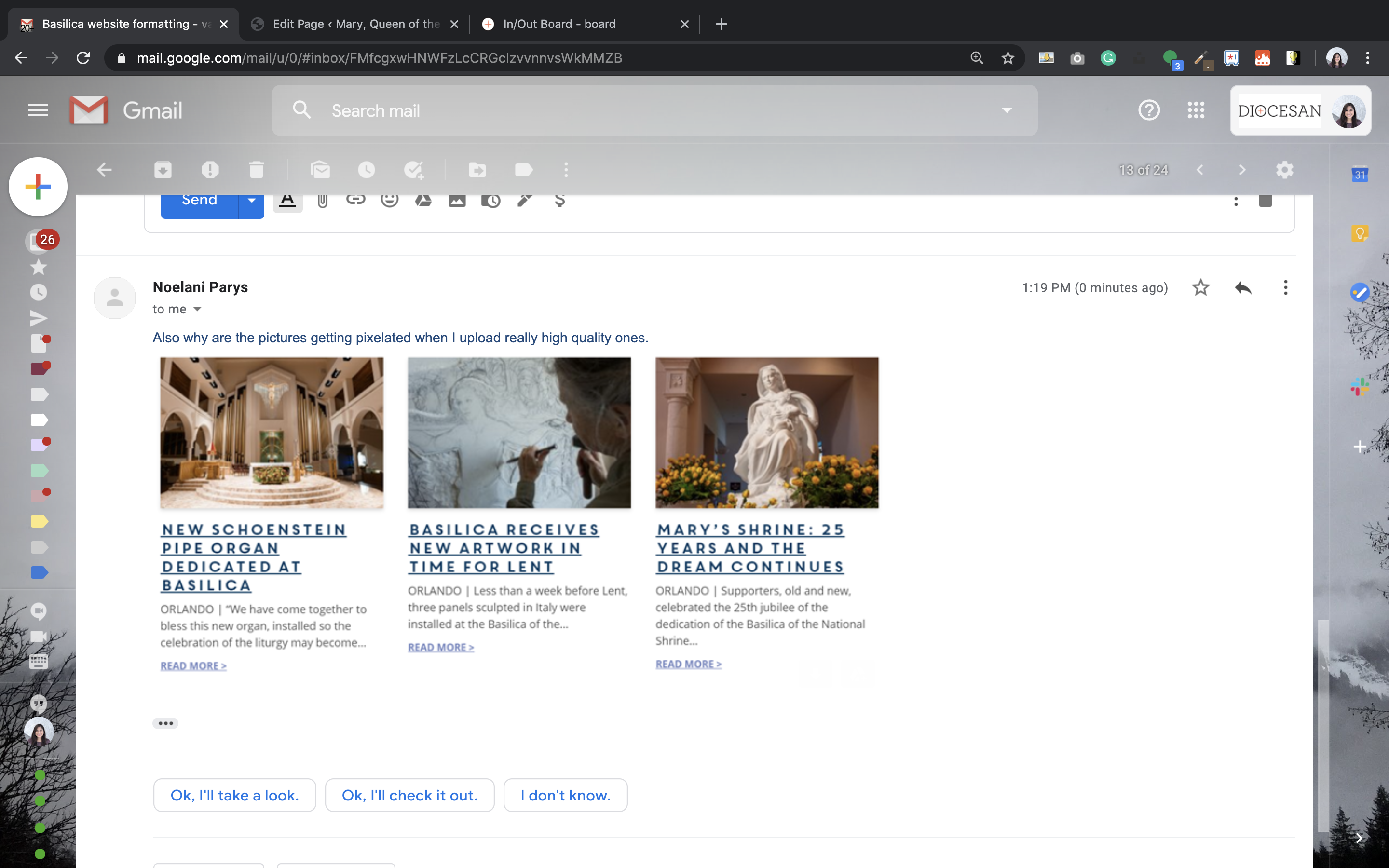This screenshot has height=868, width=1389.
Task: Click the Snooze clock icon
Action: pos(366,170)
